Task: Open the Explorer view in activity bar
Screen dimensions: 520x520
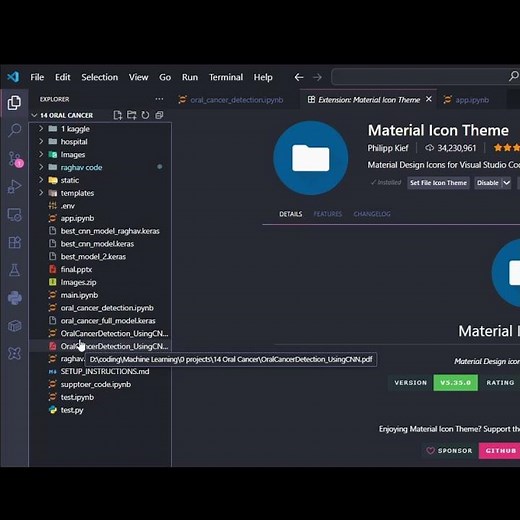Action: 14,103
